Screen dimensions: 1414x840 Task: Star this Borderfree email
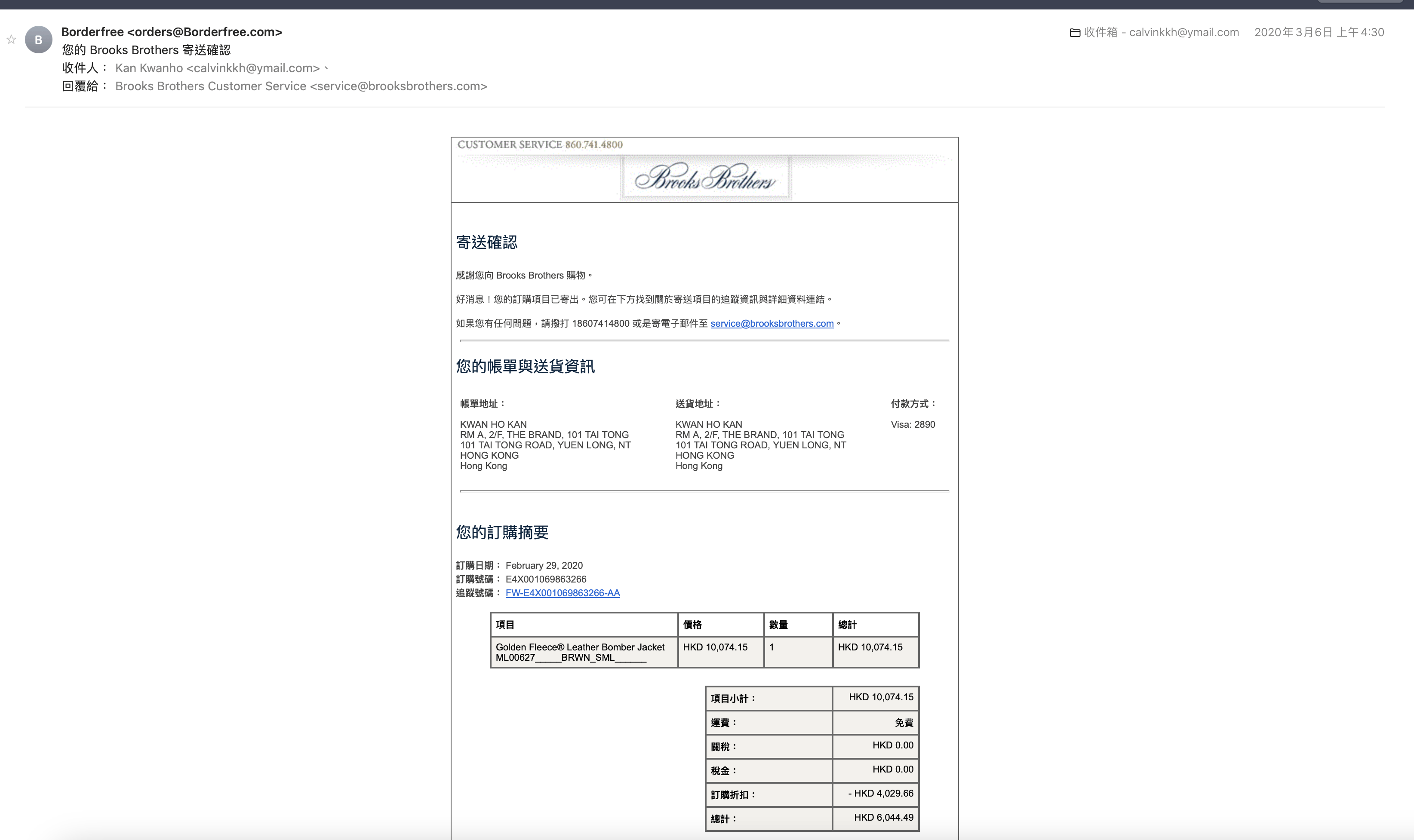point(11,40)
